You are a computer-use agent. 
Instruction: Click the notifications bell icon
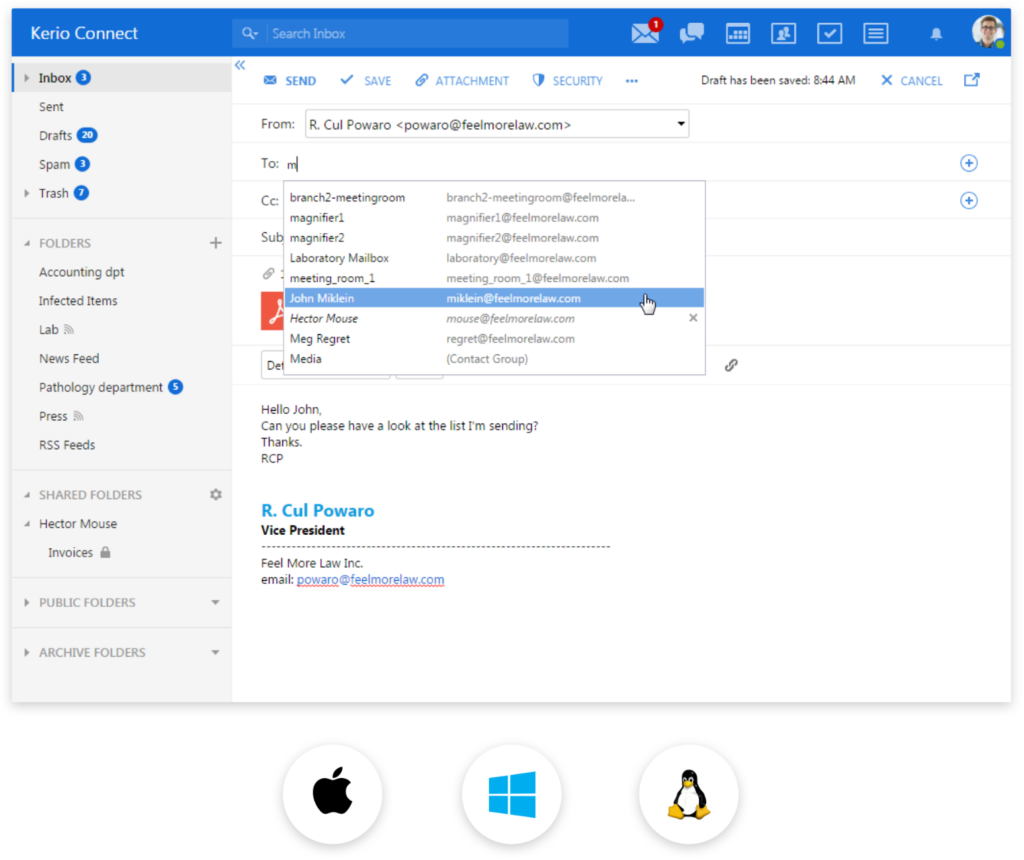[936, 34]
